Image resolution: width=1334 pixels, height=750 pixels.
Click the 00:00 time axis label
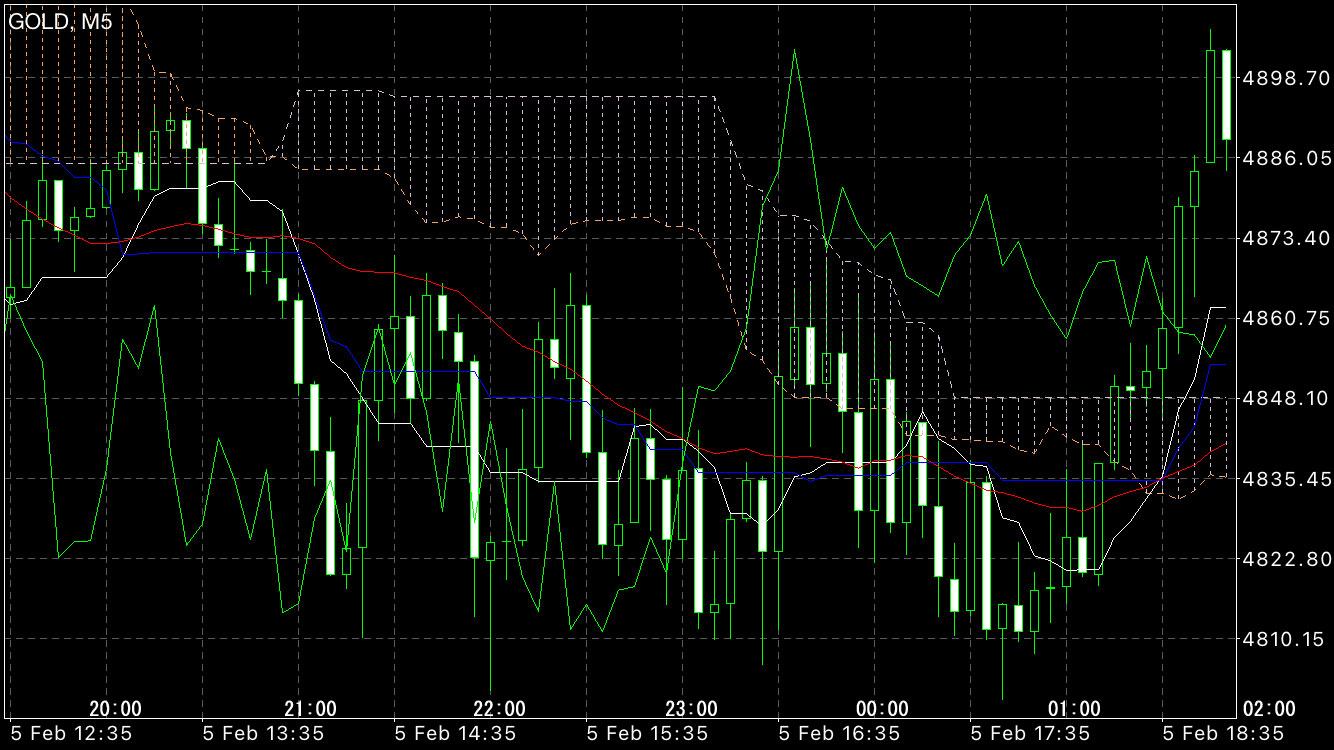coord(883,709)
